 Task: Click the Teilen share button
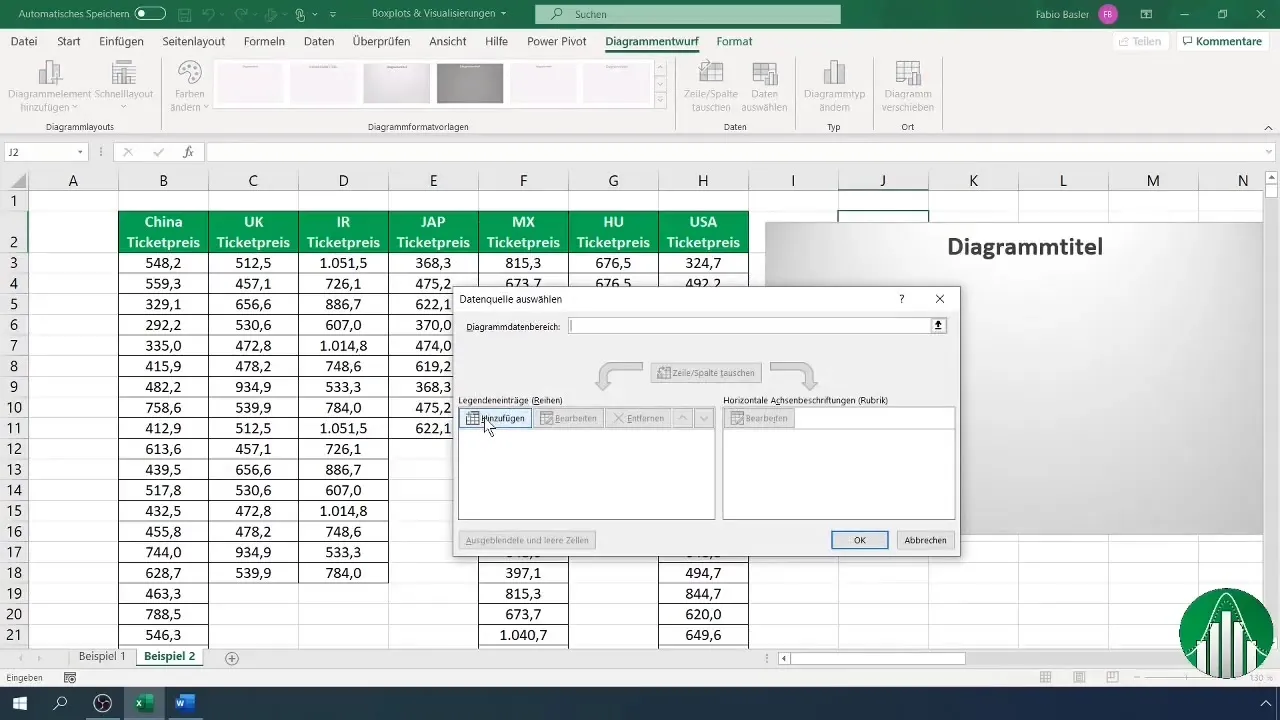pos(1140,41)
